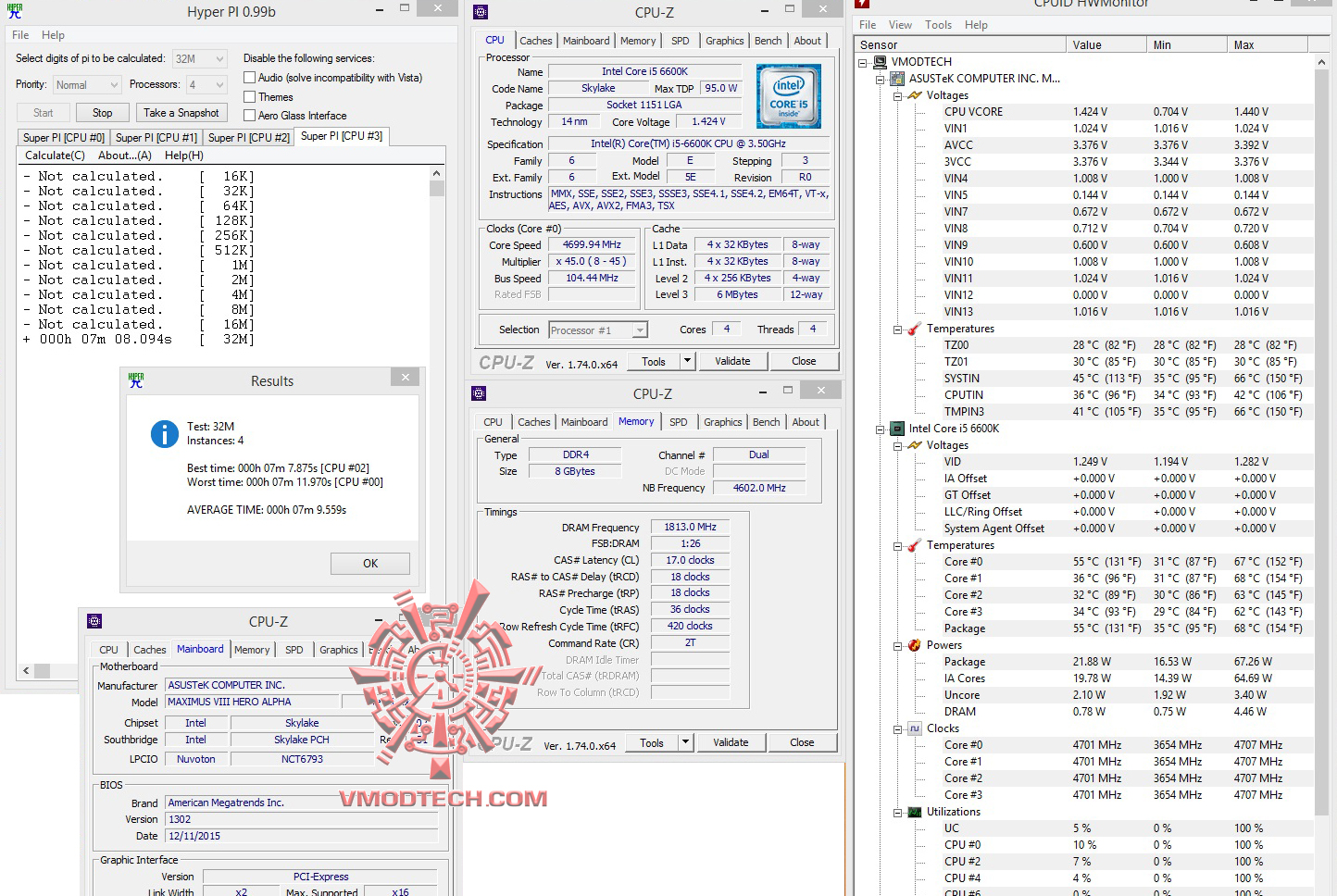Screen dimensions: 1337x896
Task: Click Close in the Memory window
Action: [x=802, y=742]
